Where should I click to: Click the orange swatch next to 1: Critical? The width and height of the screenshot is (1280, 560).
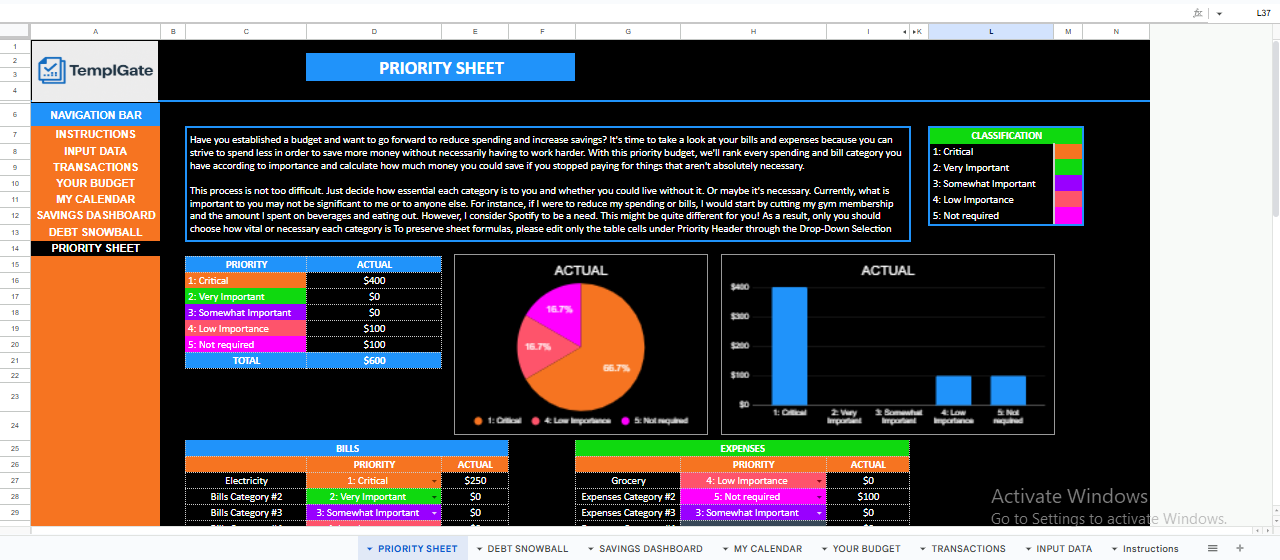1068,152
